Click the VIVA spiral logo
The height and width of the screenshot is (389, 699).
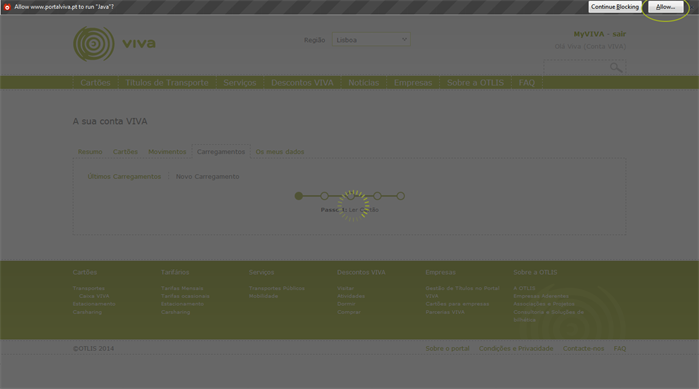[94, 44]
